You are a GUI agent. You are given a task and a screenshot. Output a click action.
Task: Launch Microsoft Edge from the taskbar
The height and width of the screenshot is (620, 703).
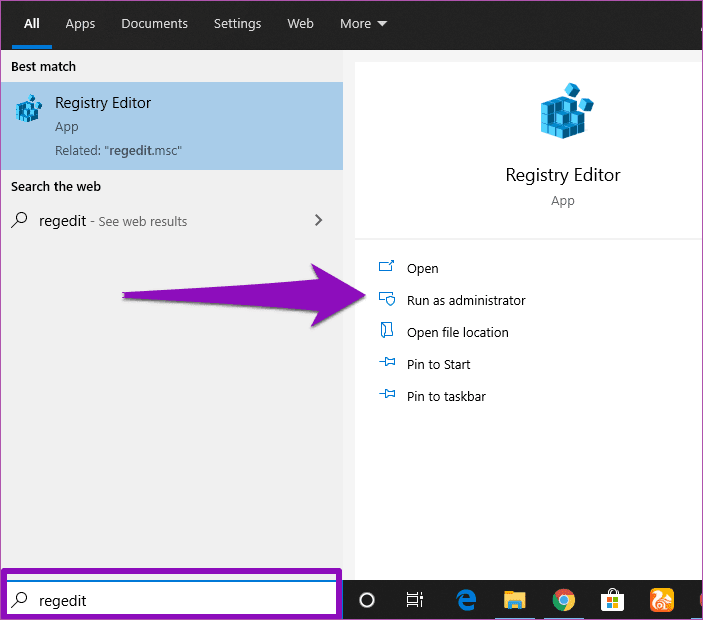coord(466,600)
